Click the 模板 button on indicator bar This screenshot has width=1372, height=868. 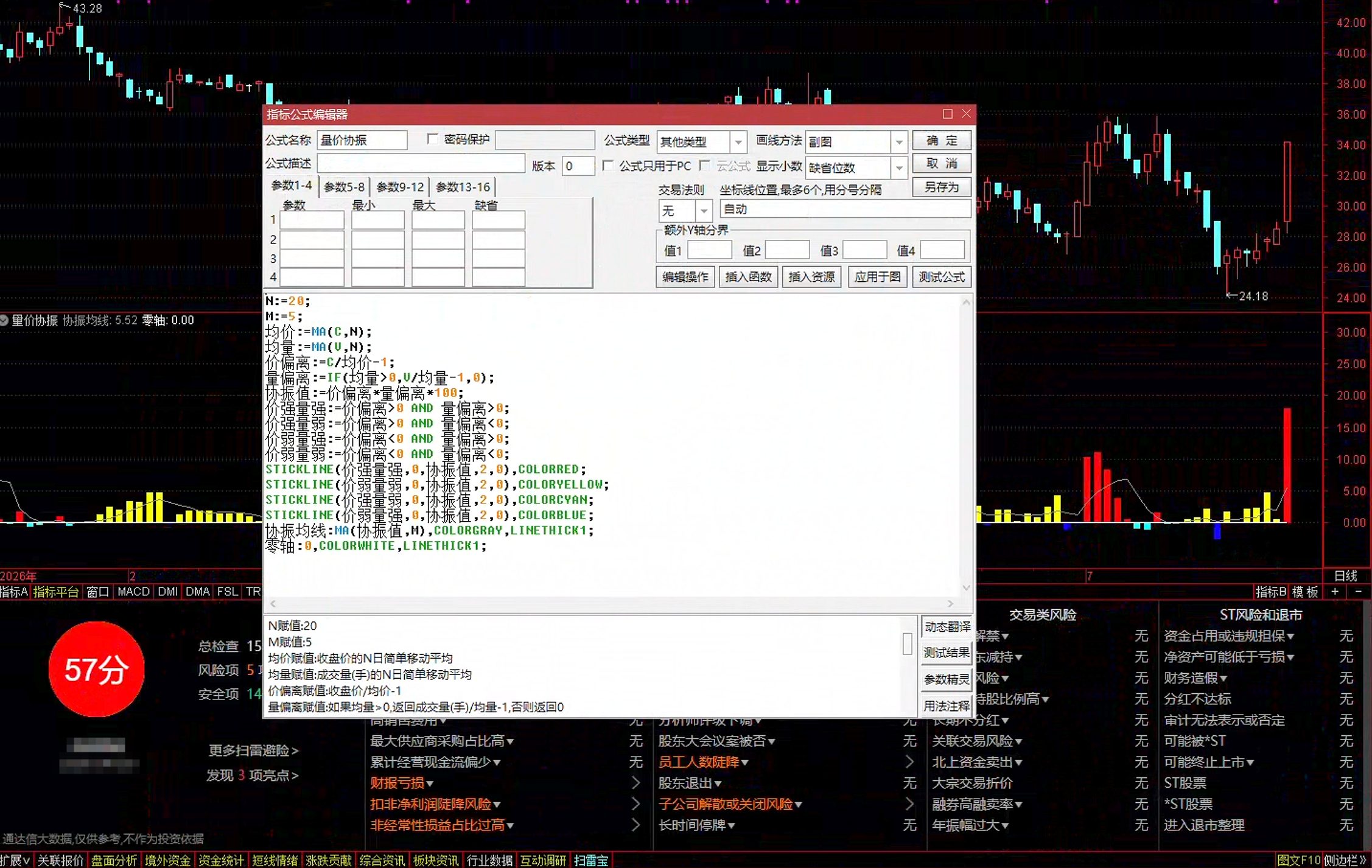click(1306, 592)
